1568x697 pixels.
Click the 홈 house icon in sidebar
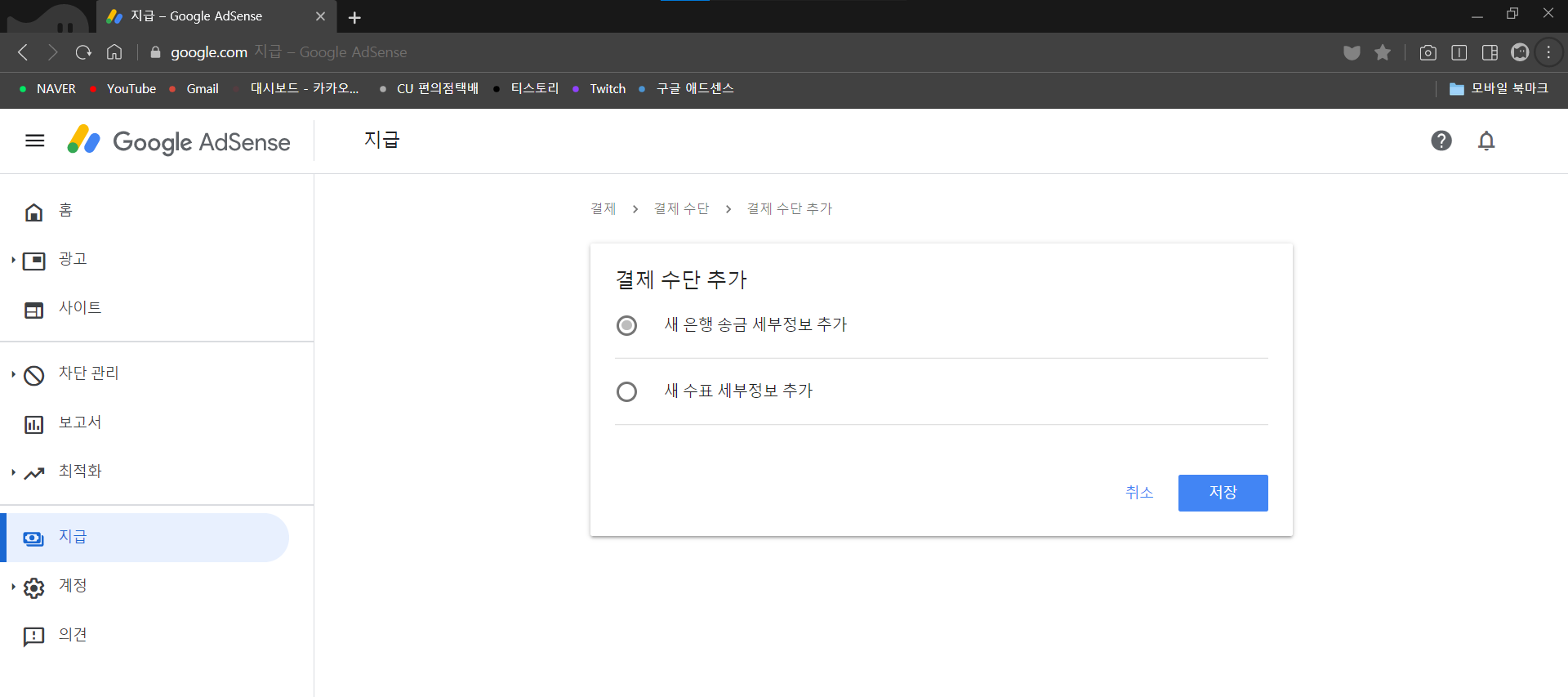(33, 212)
